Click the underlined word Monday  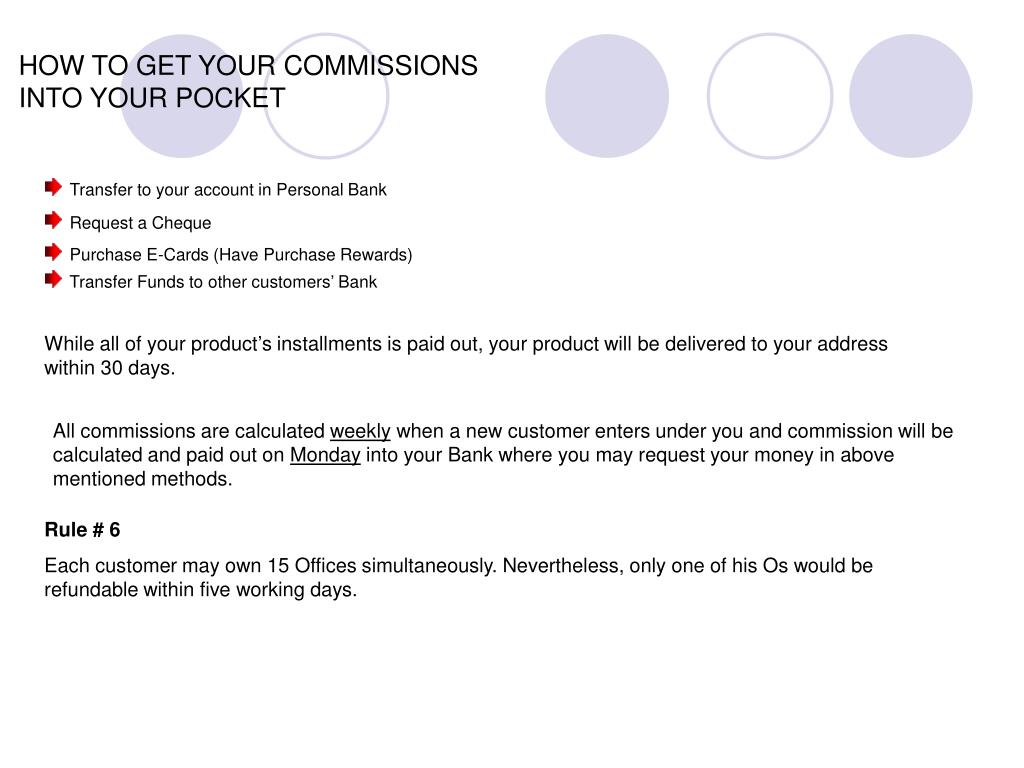pos(325,455)
